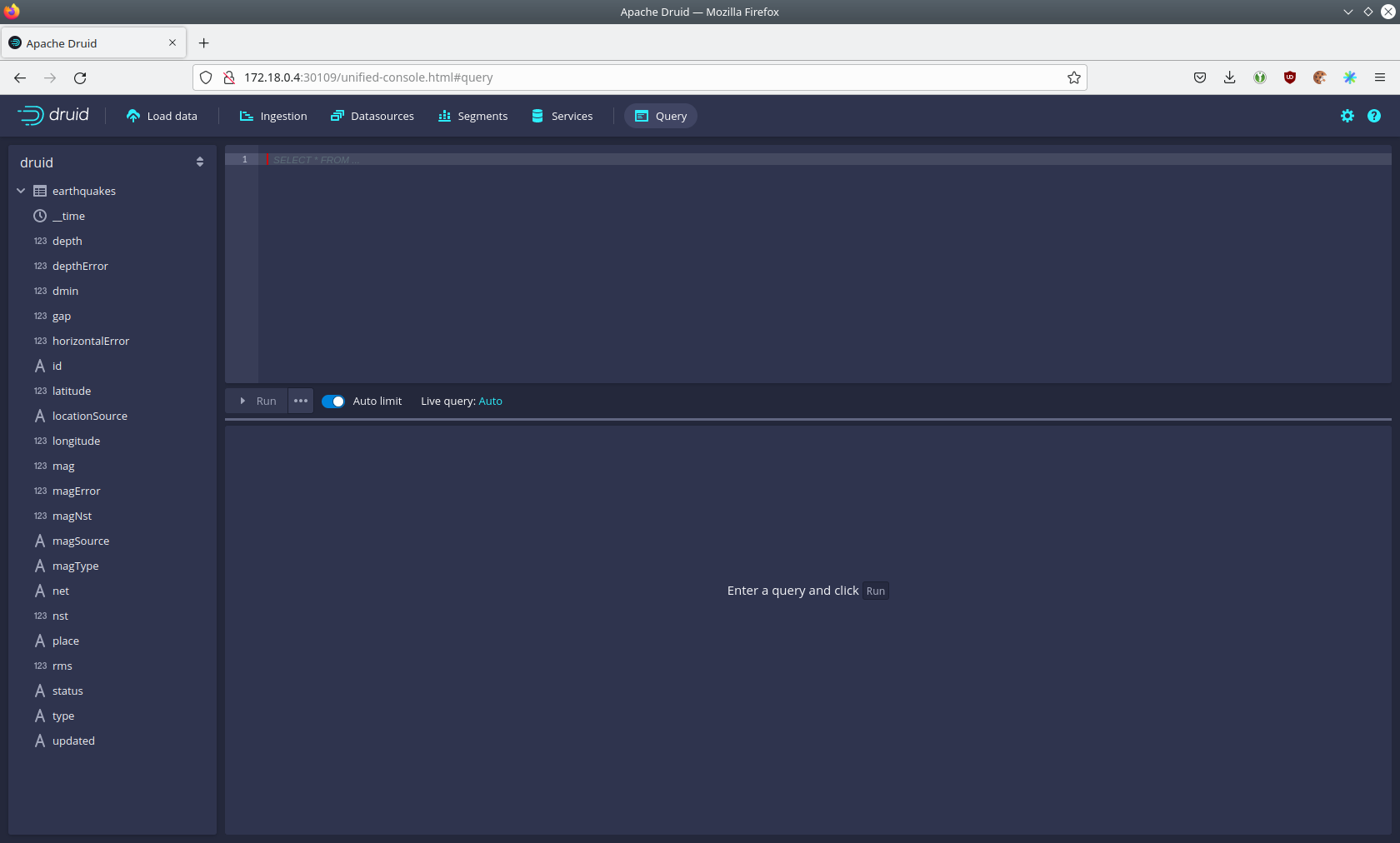
Task: Open the Druid settings gear icon
Action: [1347, 116]
